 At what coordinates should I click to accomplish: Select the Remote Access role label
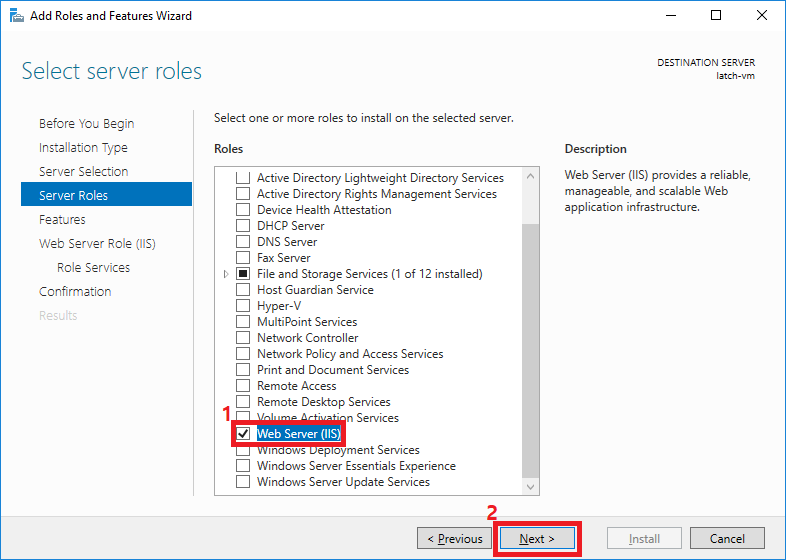[x=297, y=386]
